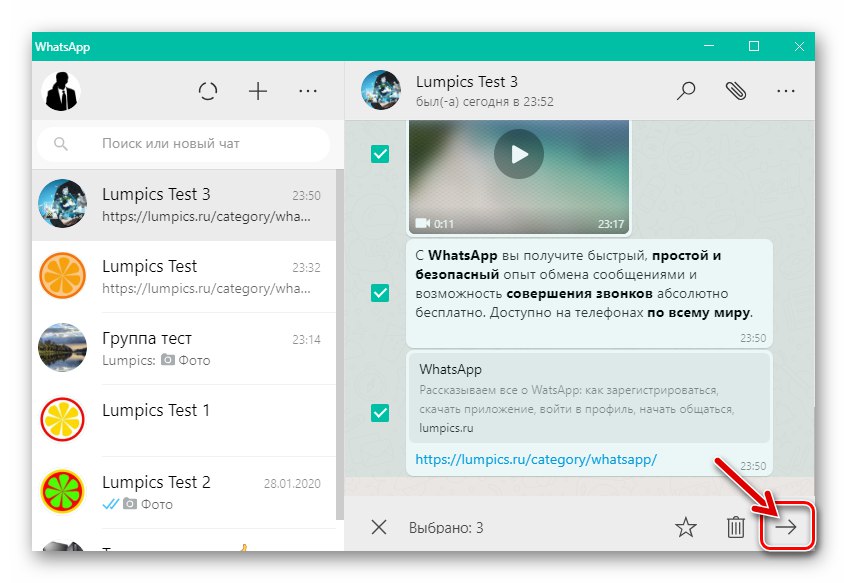The image size is (847, 583).
Task: Open the status circle icon
Action: (x=208, y=91)
